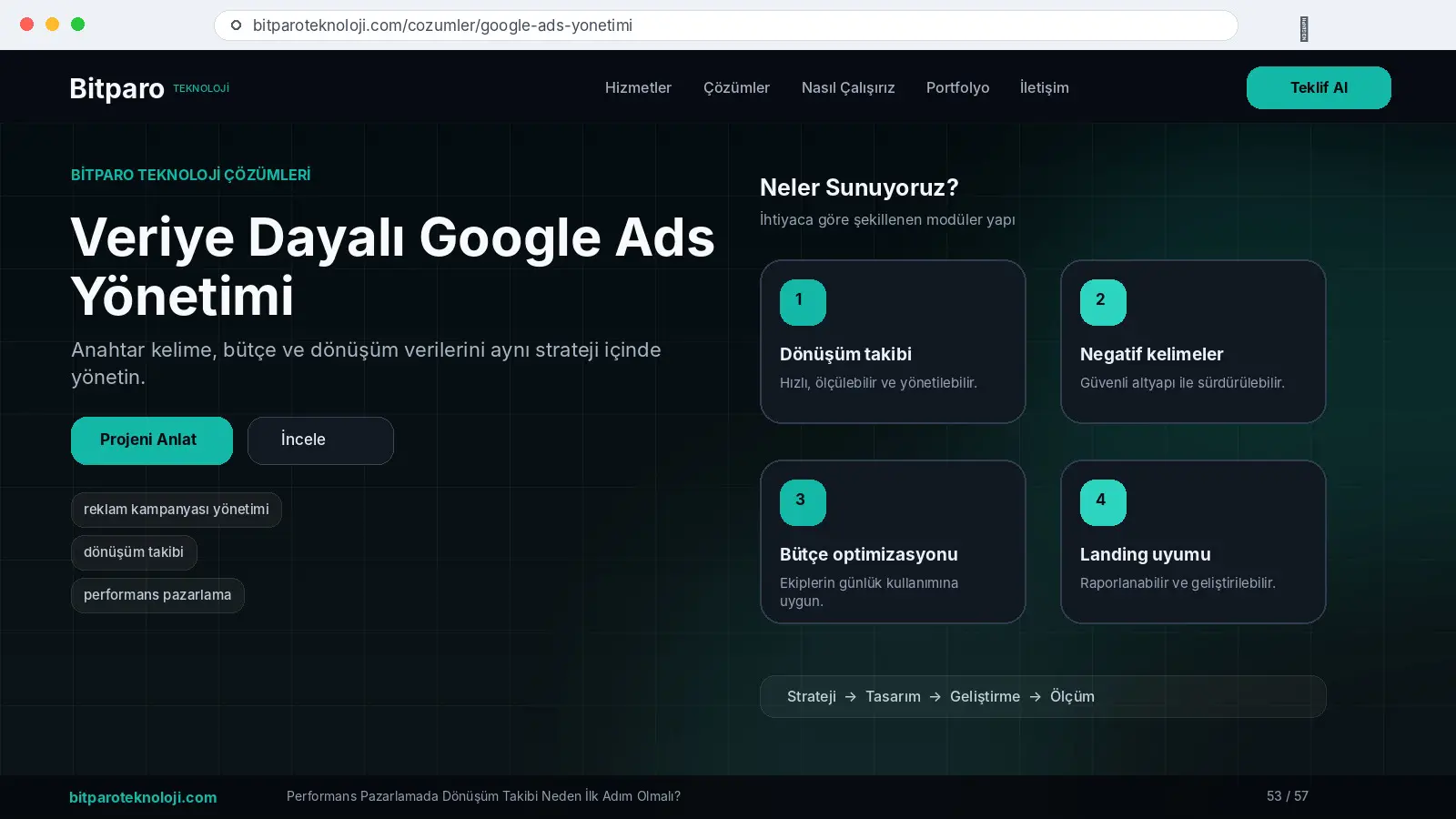
Task: Open the bitparoteknoloji.com footer link
Action: click(x=143, y=797)
